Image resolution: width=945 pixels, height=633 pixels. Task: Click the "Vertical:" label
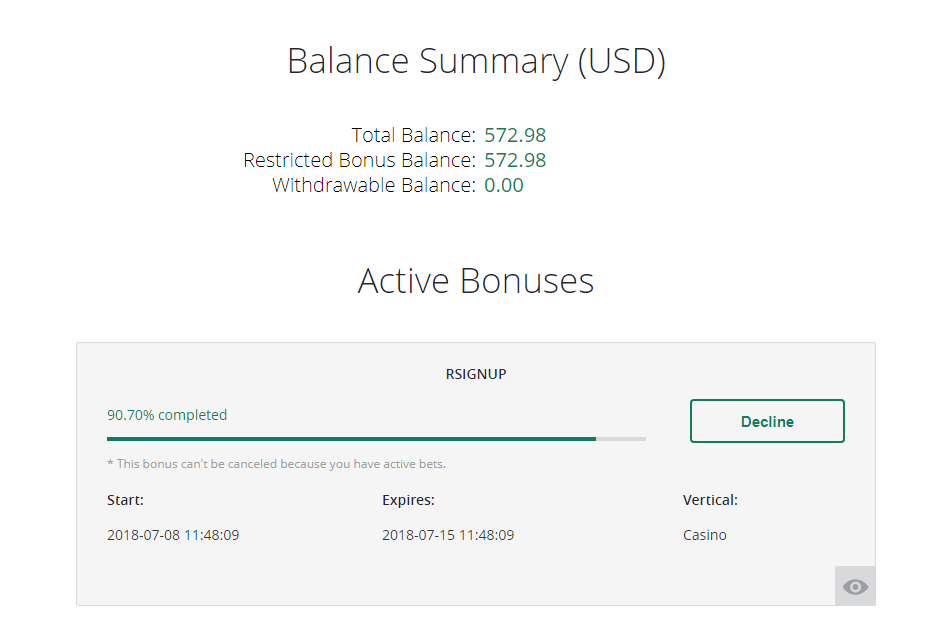click(x=710, y=500)
